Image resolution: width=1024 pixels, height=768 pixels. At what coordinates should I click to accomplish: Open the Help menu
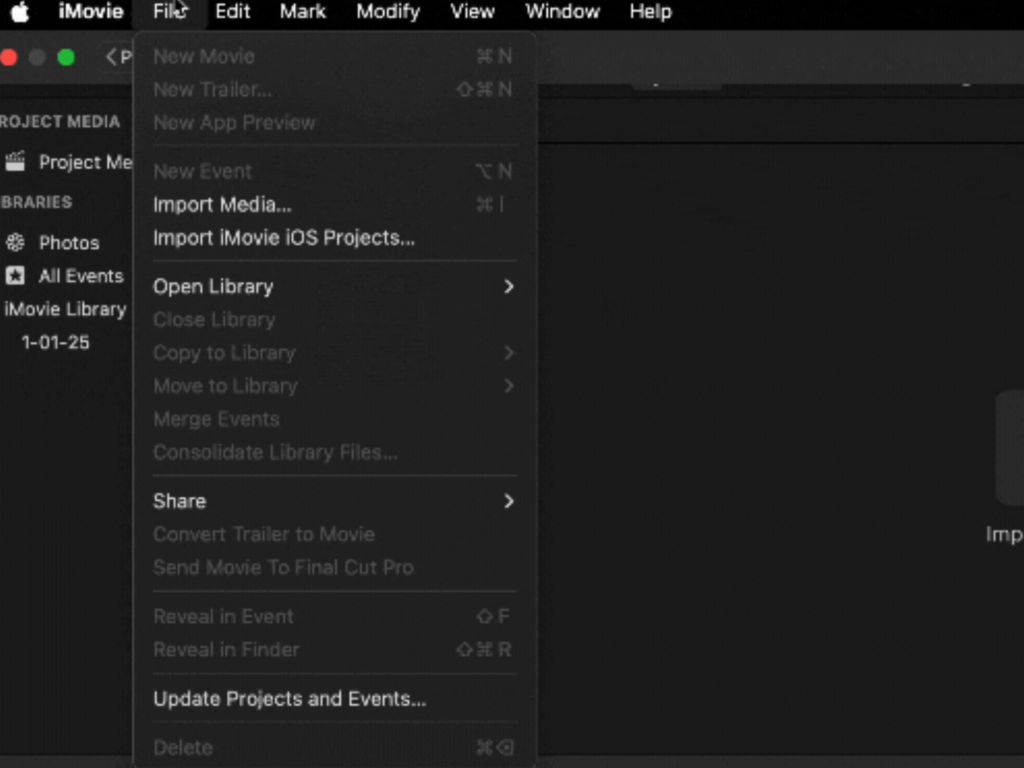pyautogui.click(x=650, y=12)
